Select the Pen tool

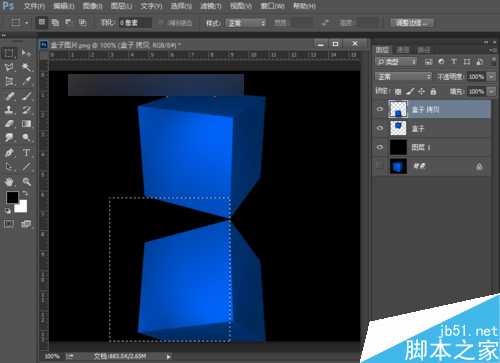point(9,153)
